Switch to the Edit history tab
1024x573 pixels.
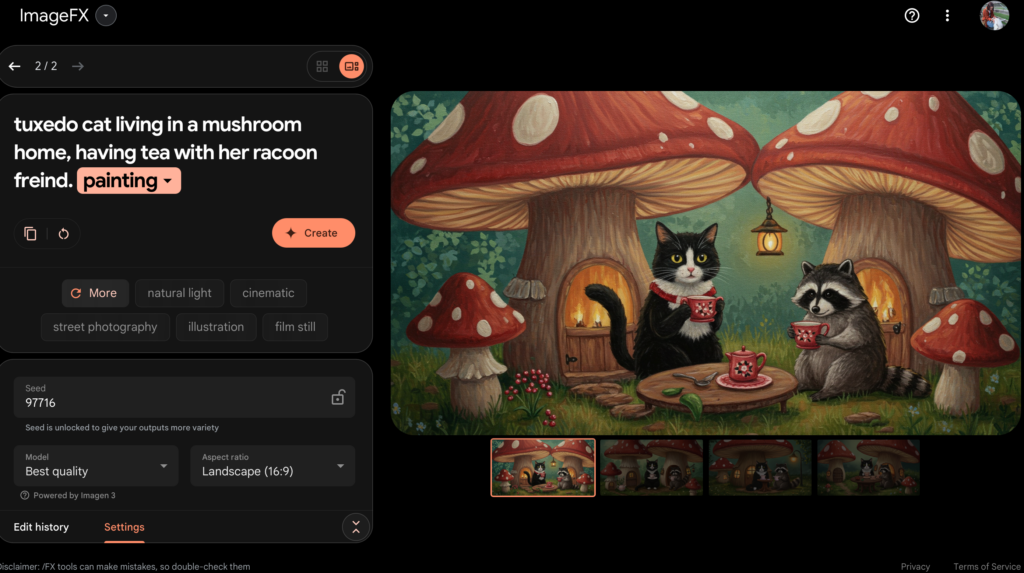[x=41, y=527]
